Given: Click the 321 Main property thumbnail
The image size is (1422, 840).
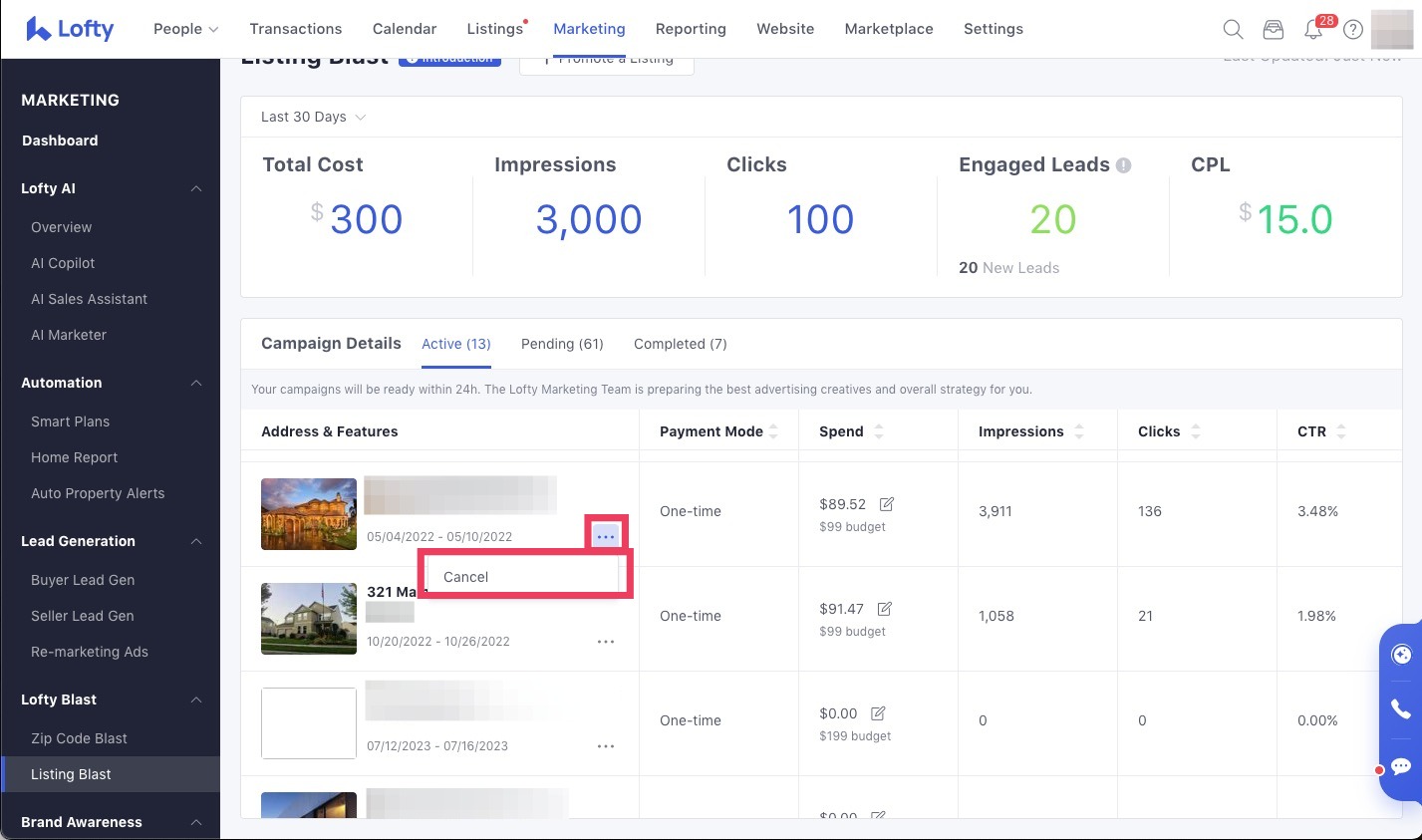Looking at the screenshot, I should tap(309, 618).
